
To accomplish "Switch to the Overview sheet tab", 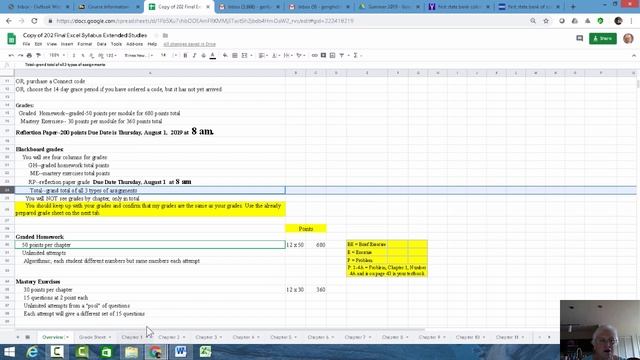I will 55,337.
